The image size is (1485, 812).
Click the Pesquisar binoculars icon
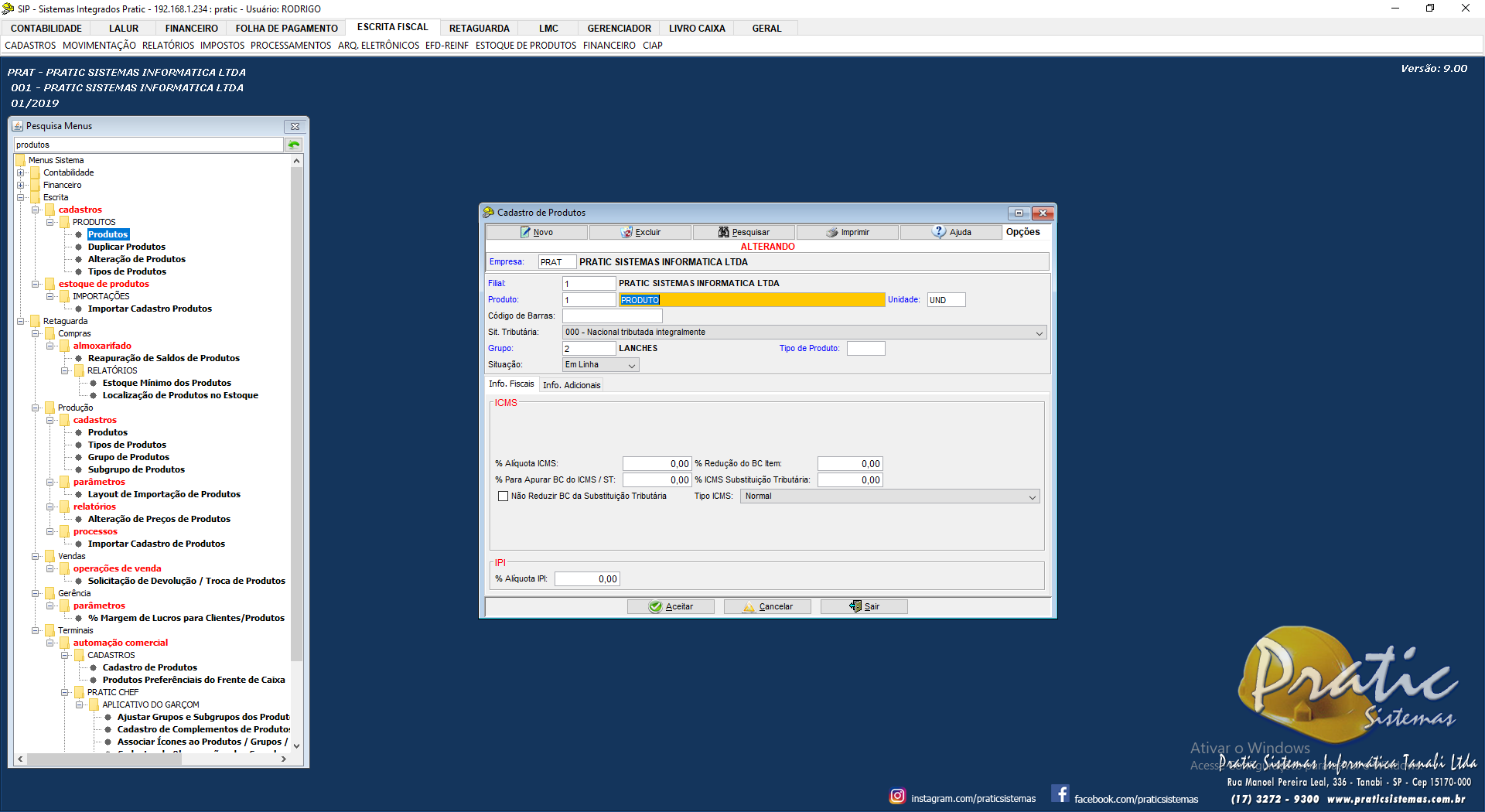pos(723,232)
